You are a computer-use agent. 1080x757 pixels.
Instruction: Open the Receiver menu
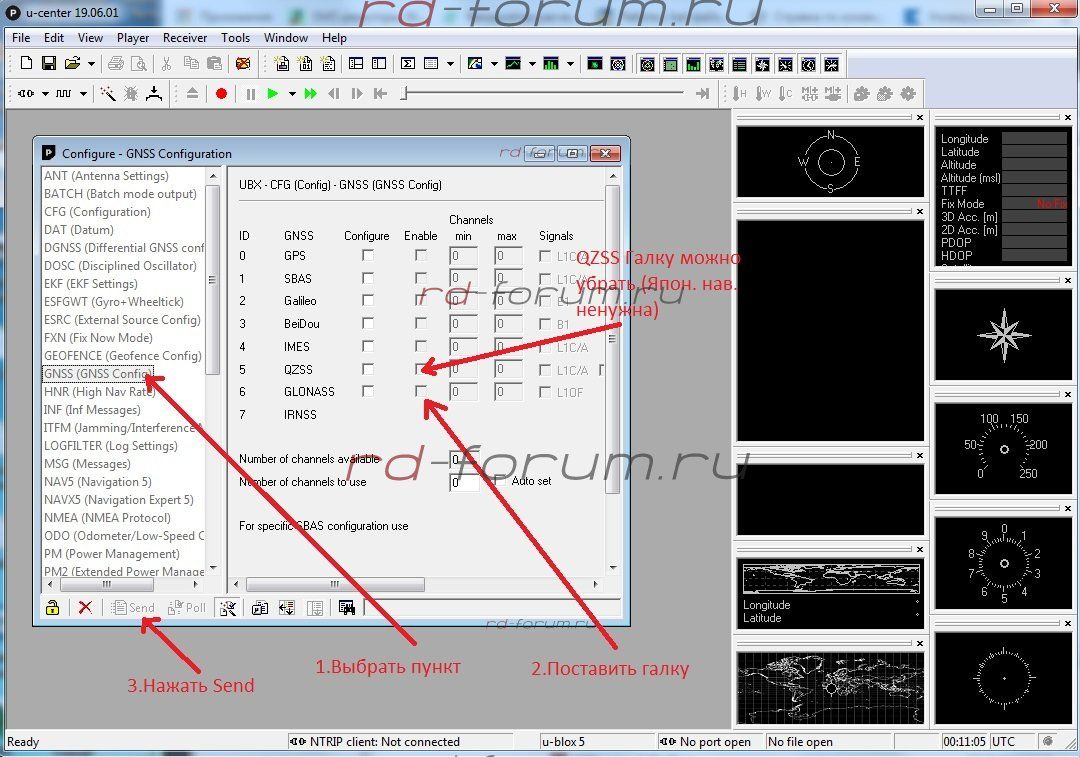coord(185,38)
